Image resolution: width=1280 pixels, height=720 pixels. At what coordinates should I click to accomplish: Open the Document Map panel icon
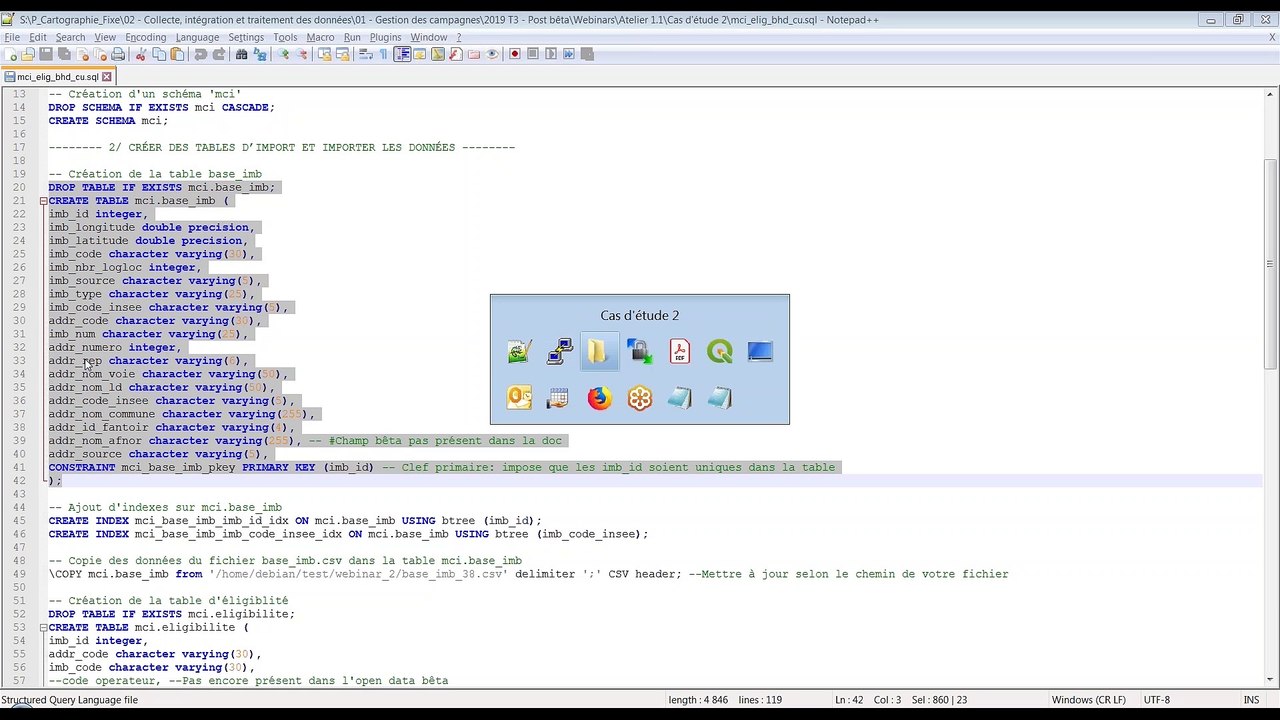(438, 54)
